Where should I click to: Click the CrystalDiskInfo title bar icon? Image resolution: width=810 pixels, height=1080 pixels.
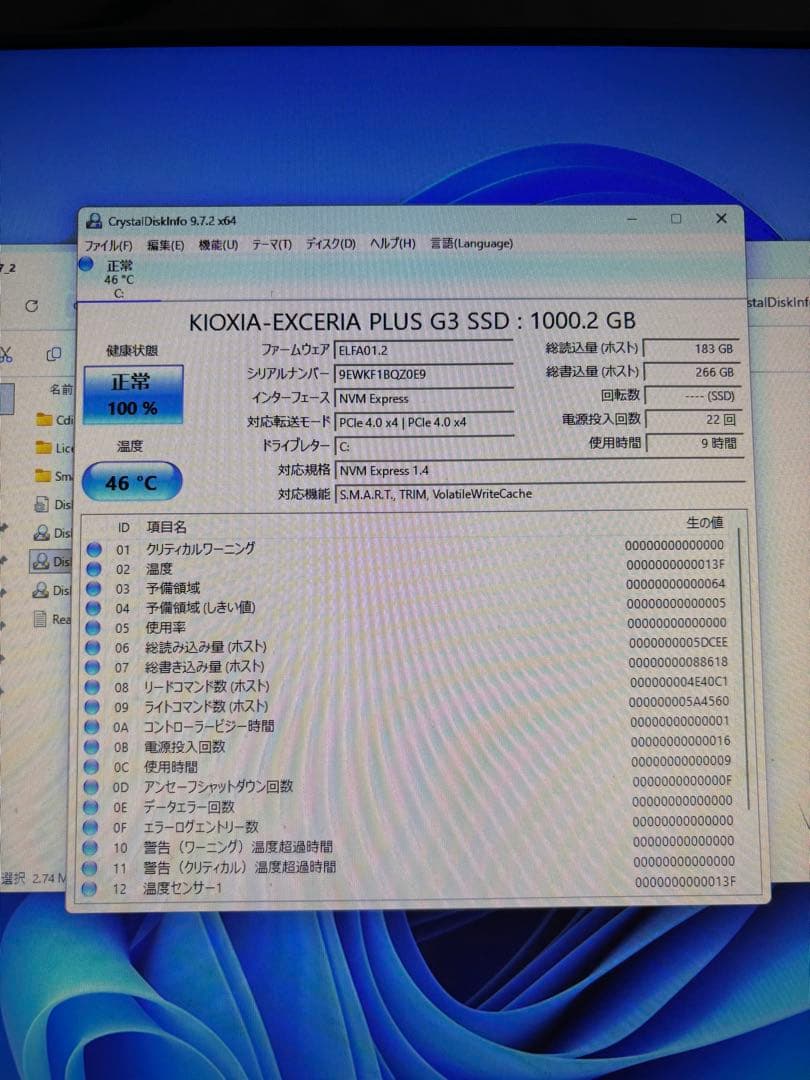pyautogui.click(x=94, y=218)
